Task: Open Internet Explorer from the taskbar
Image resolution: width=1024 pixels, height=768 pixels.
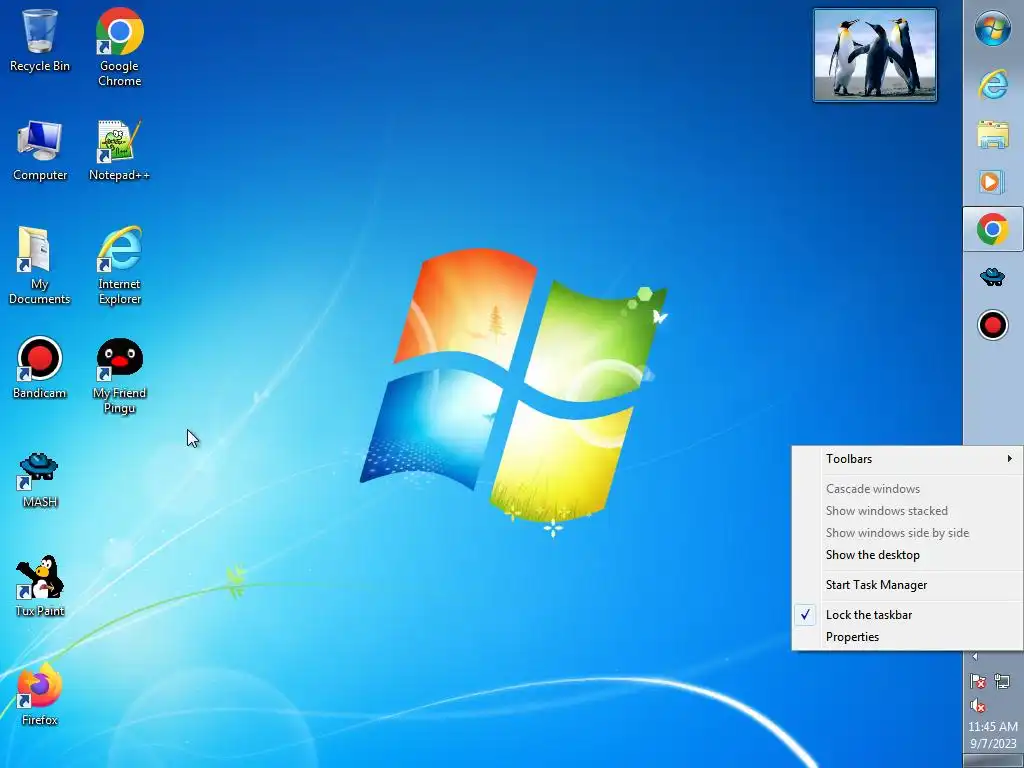Action: click(993, 84)
